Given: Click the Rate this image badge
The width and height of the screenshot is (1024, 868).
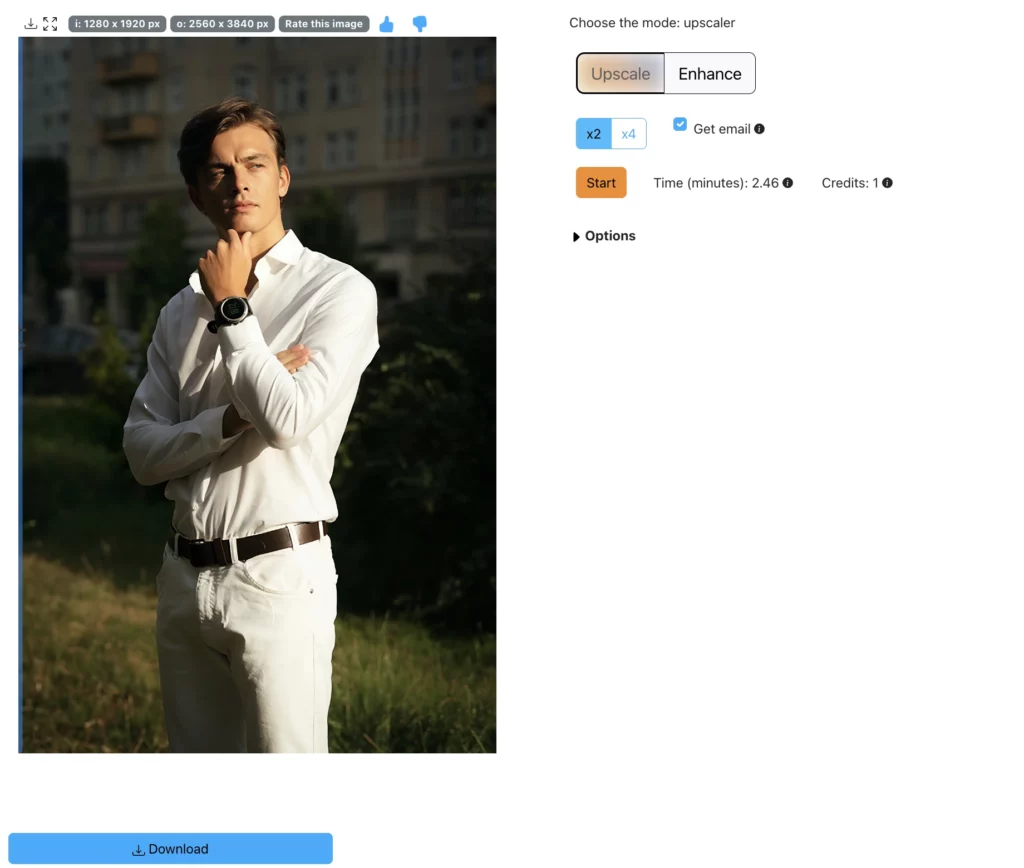Looking at the screenshot, I should click(x=323, y=23).
